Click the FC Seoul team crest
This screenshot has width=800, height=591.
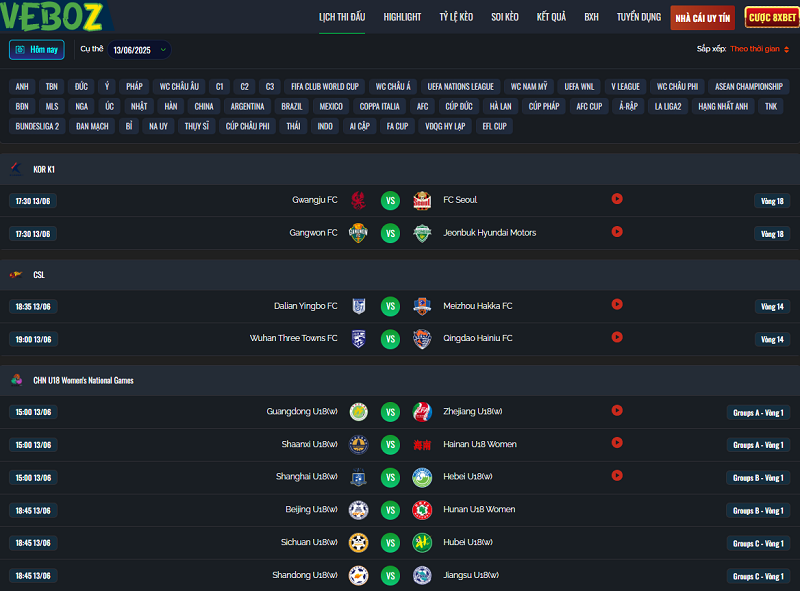tap(422, 201)
